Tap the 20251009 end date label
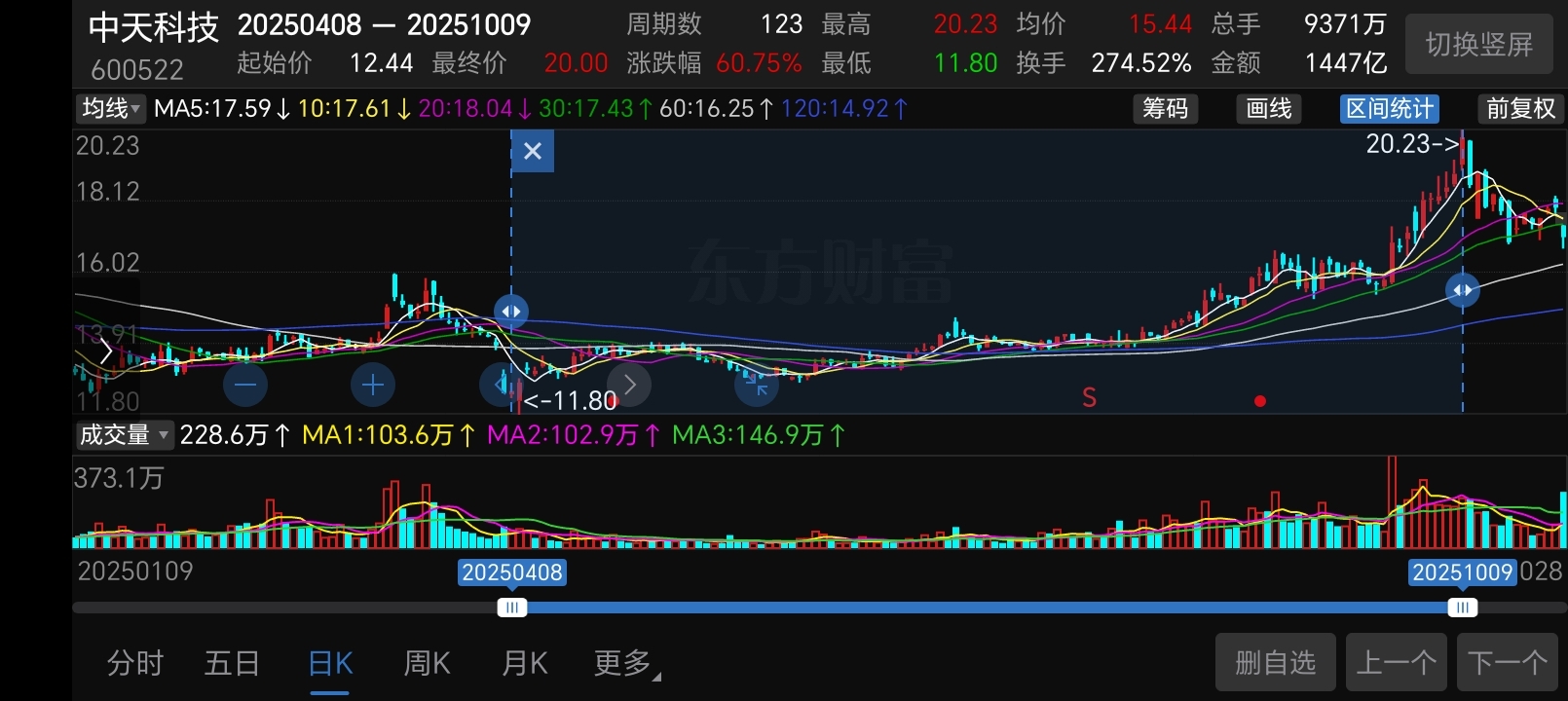Screen dimensions: 1568x701 [1463, 572]
